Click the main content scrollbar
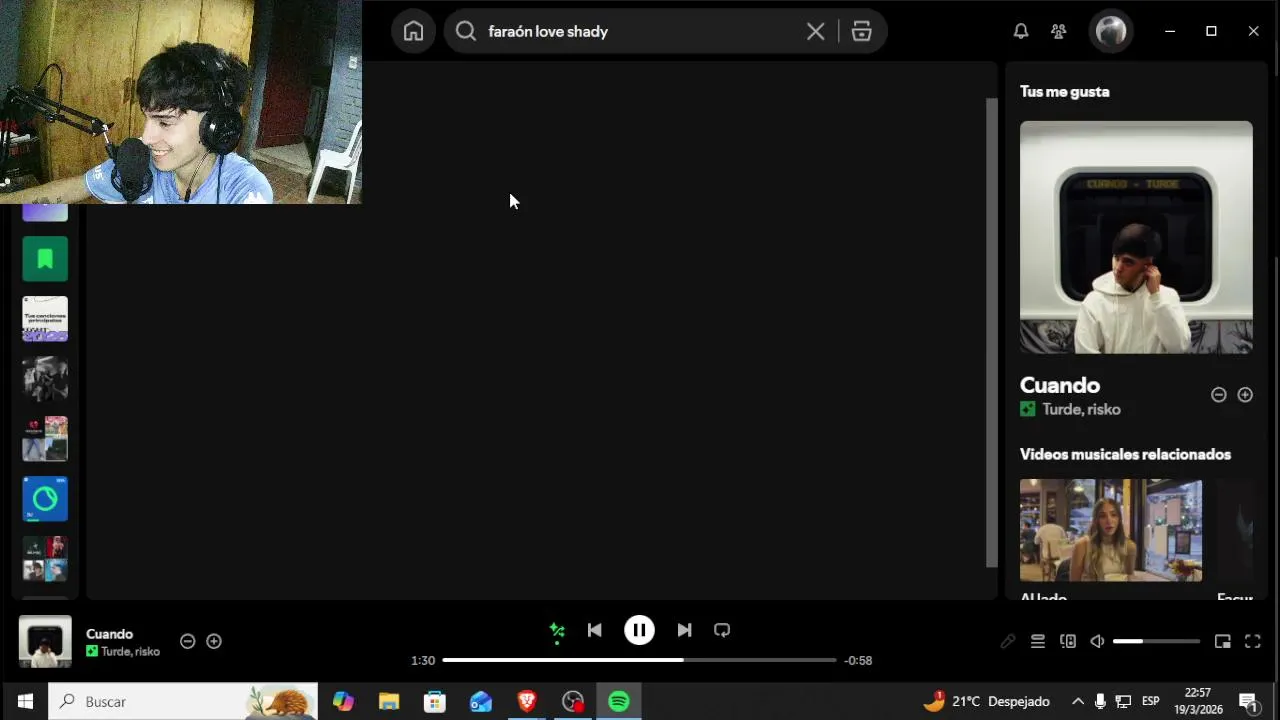1280x720 pixels. pos(991,333)
